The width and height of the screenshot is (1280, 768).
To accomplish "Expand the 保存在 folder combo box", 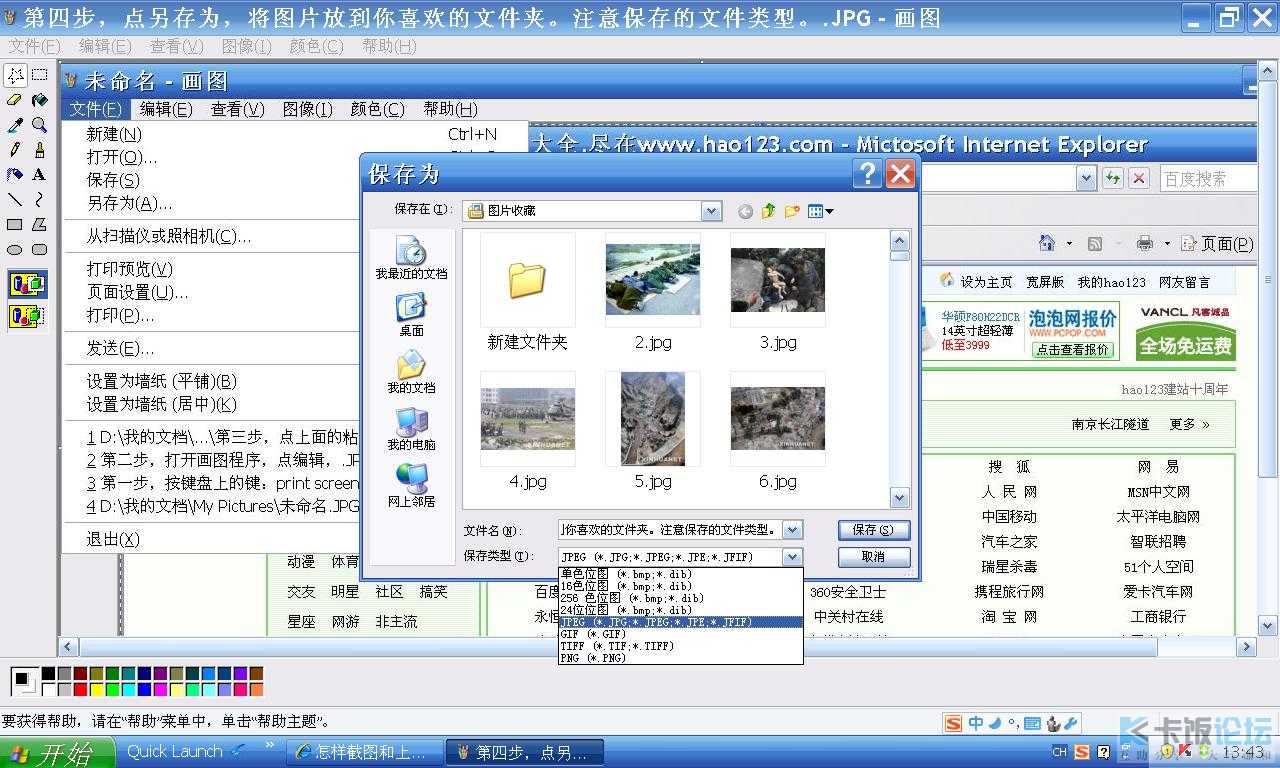I will (711, 211).
